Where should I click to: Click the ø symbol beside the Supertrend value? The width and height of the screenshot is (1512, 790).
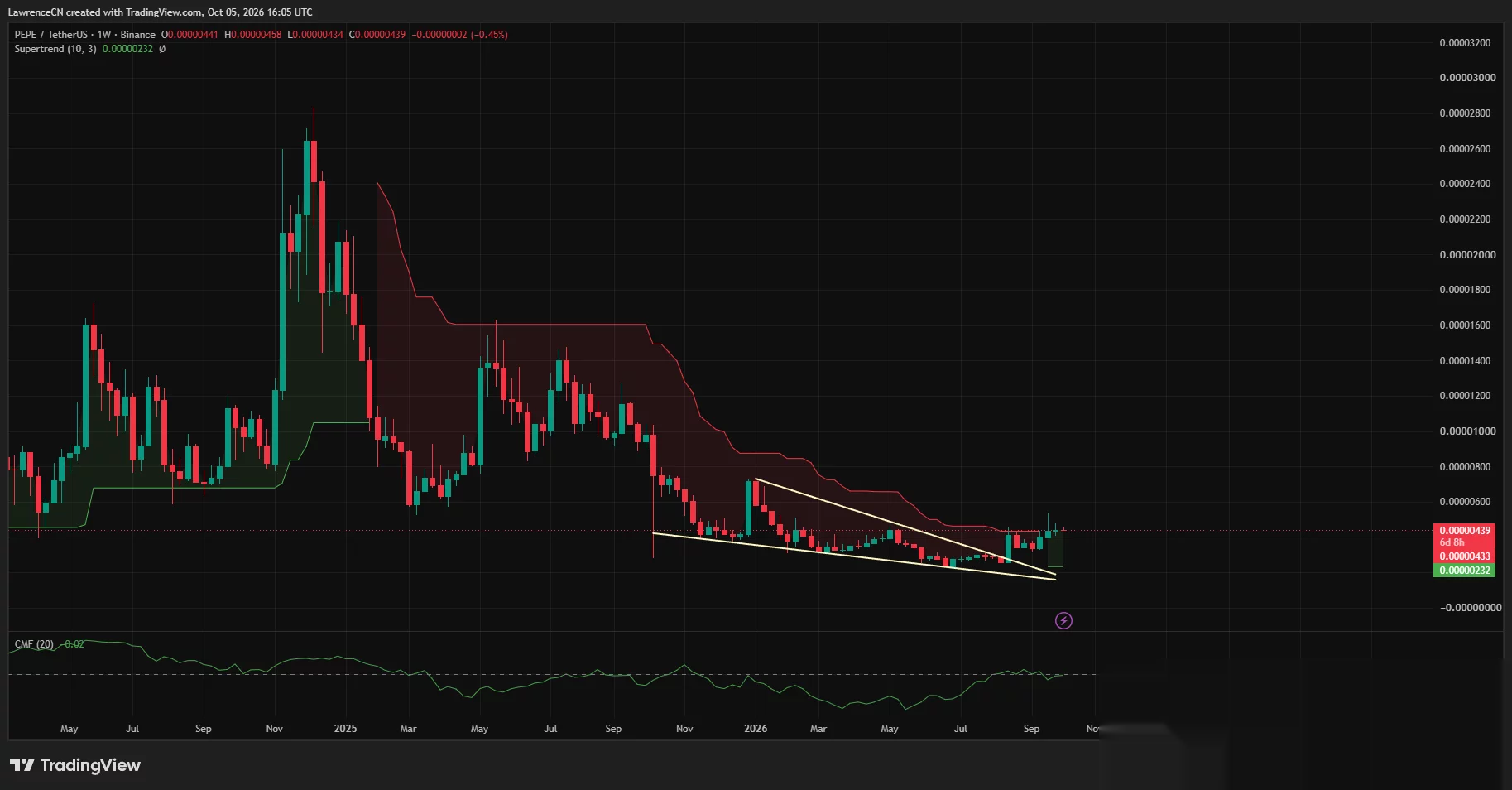pos(162,49)
